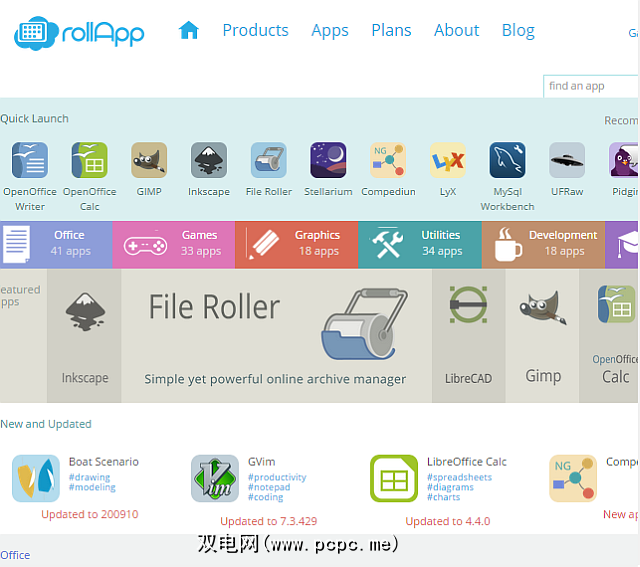Open the LibreOffice Calc app icon
The width and height of the screenshot is (640, 567).
tap(394, 478)
